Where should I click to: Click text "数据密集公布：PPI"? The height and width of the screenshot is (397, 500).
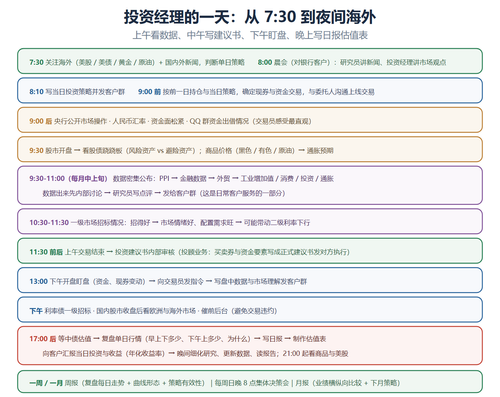(141, 179)
